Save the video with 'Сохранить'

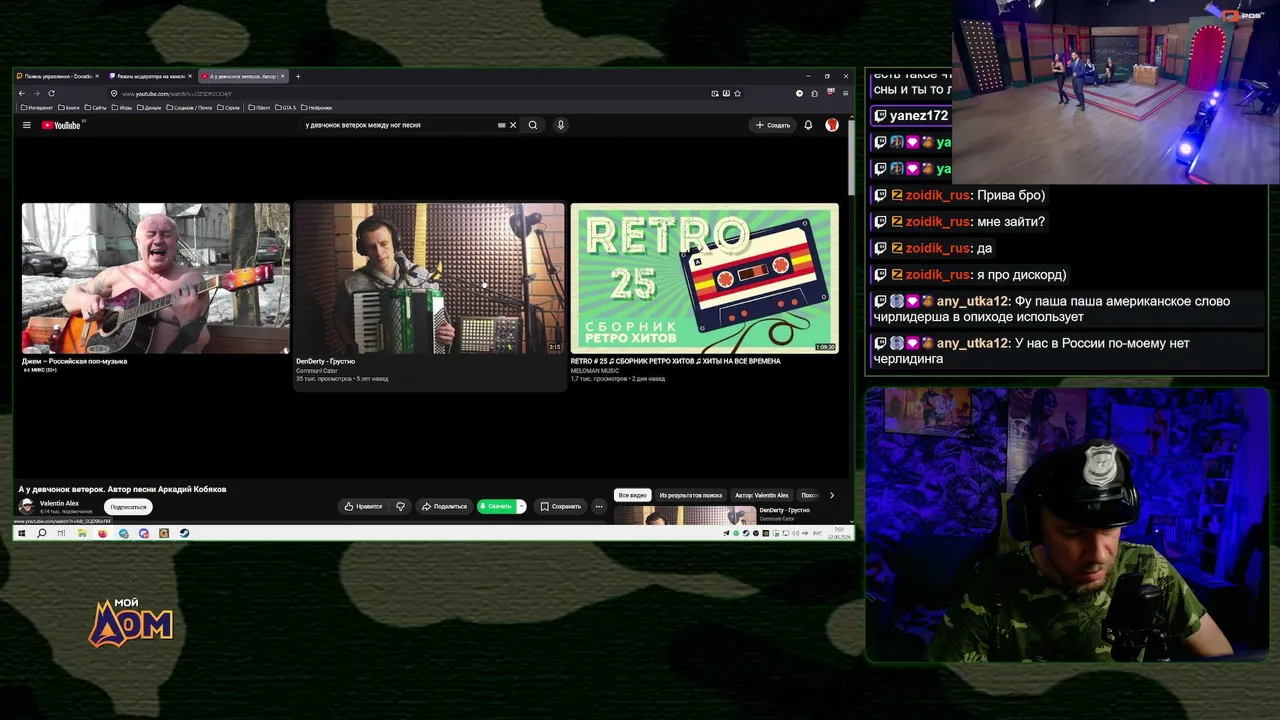click(560, 506)
